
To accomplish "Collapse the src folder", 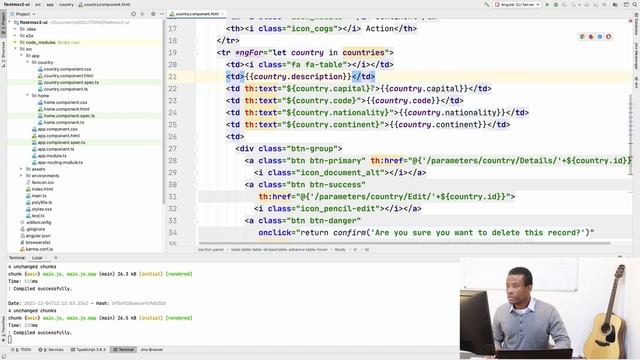I will click(x=16, y=49).
